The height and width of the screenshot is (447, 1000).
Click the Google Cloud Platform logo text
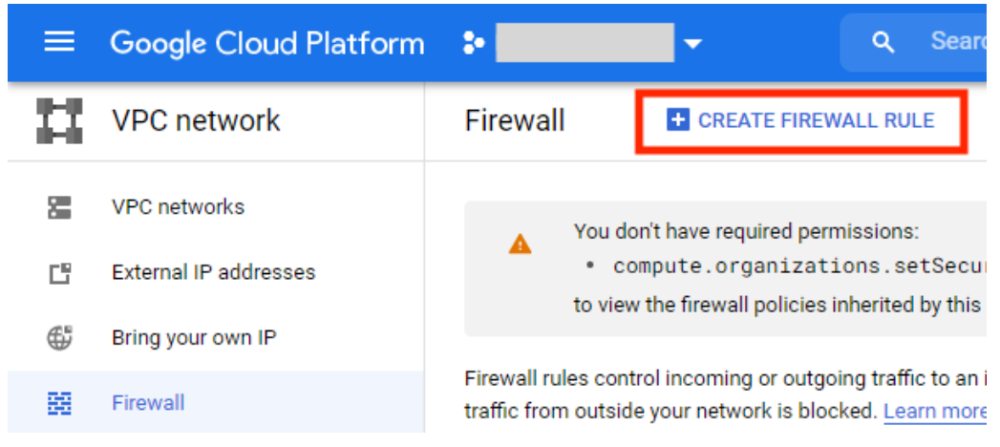pos(267,43)
